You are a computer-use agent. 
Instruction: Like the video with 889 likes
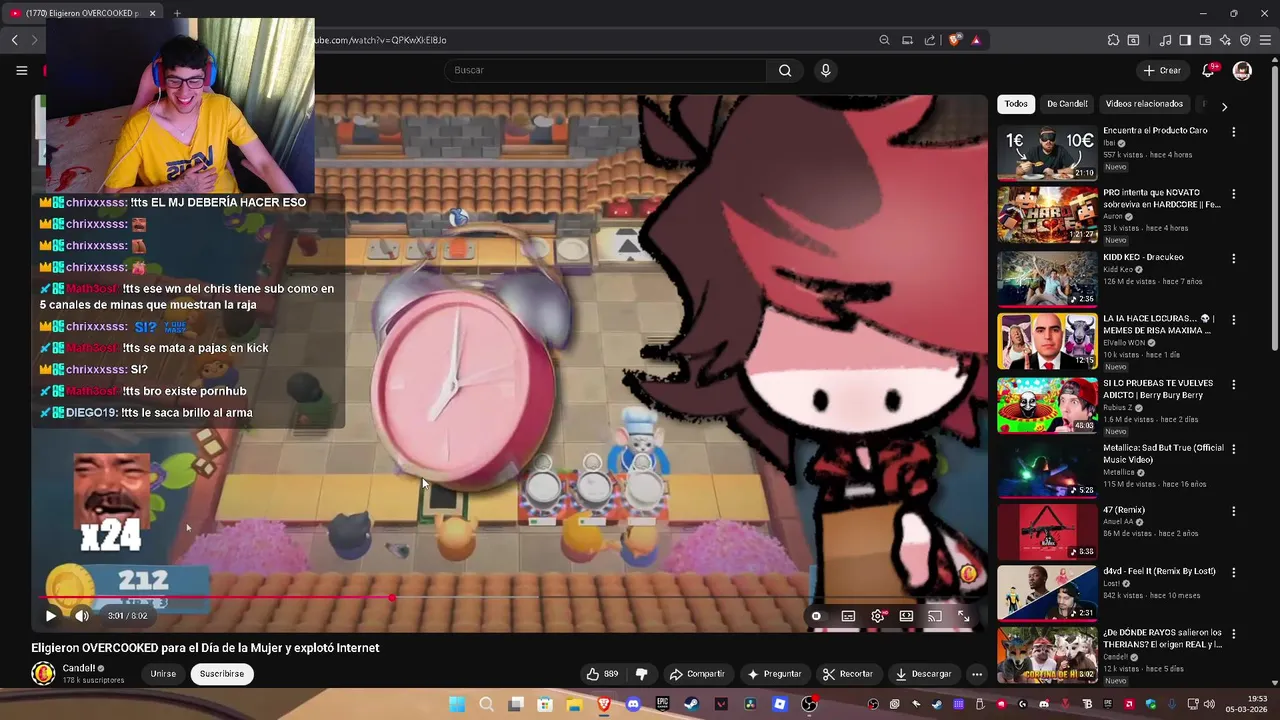click(603, 674)
